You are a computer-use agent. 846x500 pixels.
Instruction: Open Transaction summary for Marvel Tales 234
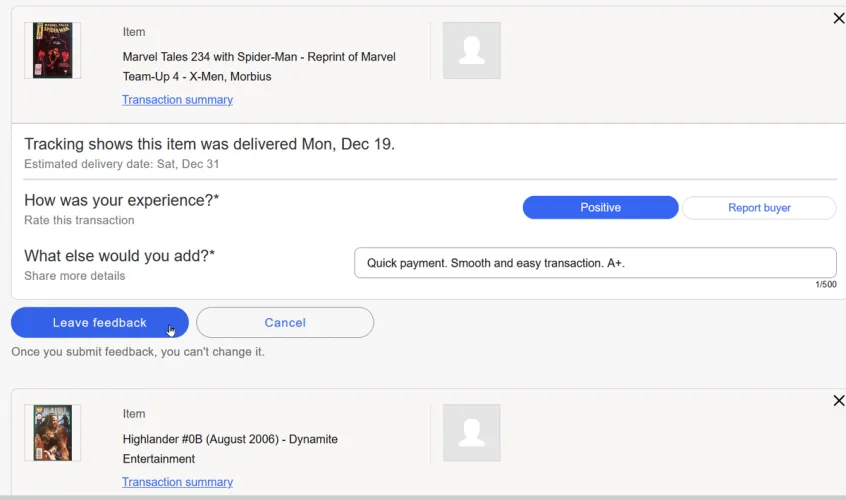click(177, 100)
